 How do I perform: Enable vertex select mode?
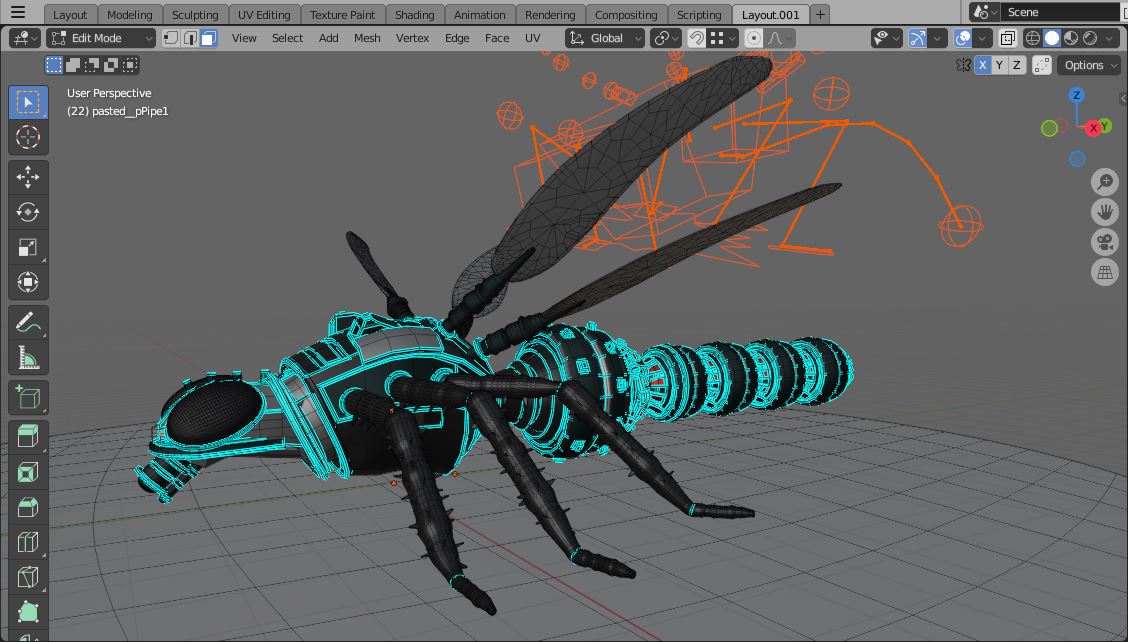tap(170, 38)
